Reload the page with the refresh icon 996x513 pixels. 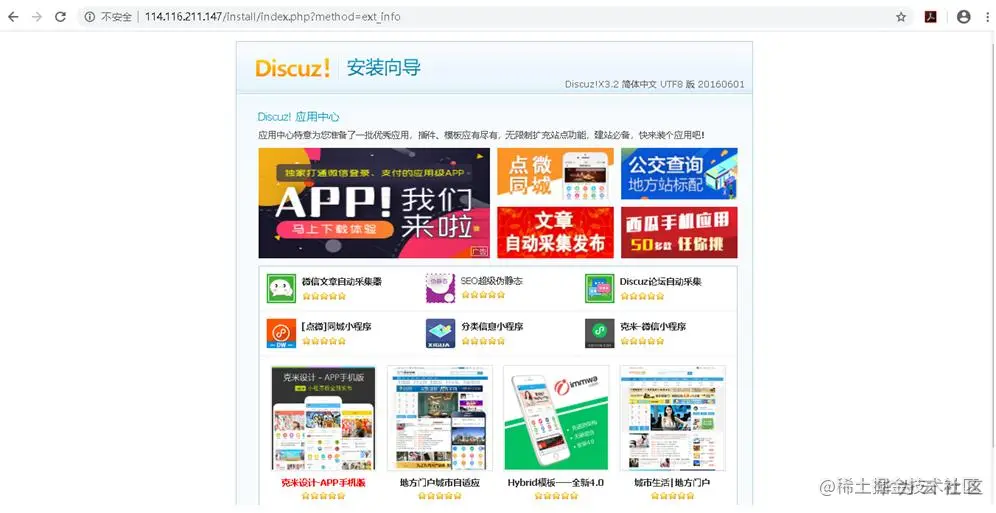[x=60, y=17]
